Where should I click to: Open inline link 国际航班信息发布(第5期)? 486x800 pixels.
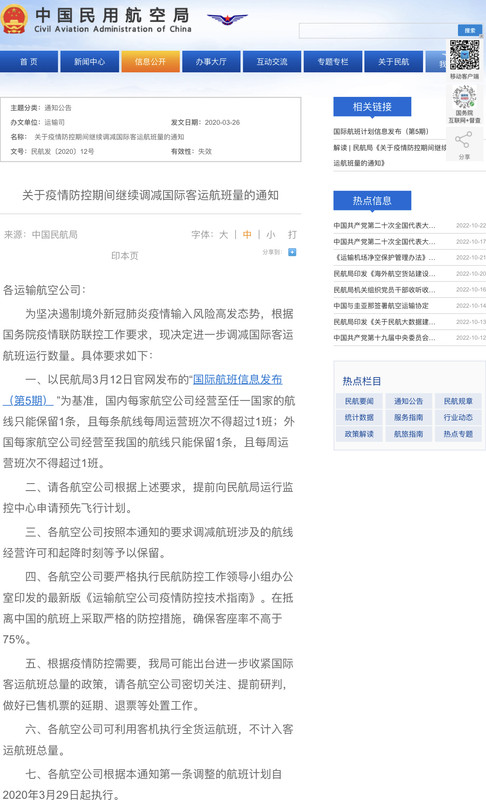(x=237, y=380)
